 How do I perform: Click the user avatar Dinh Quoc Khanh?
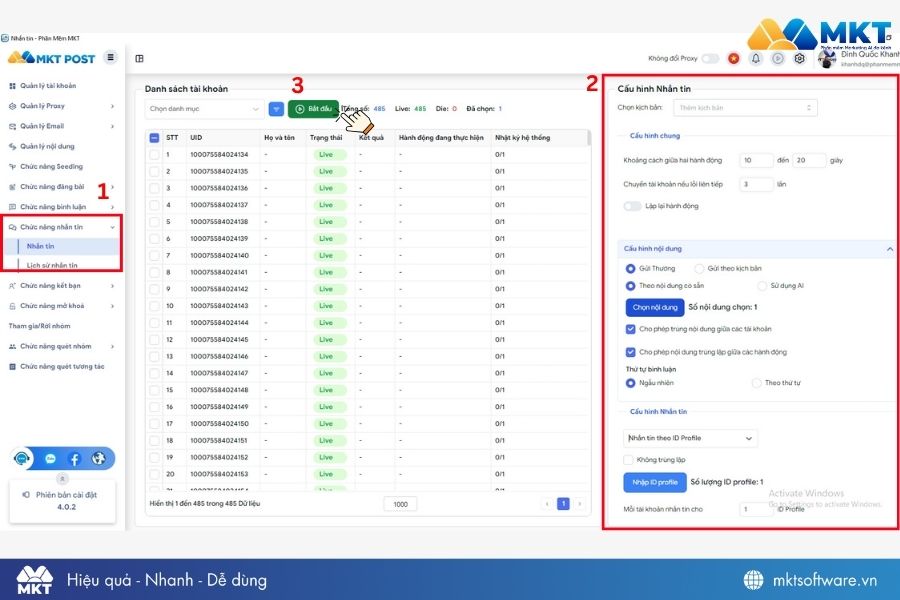coord(827,59)
